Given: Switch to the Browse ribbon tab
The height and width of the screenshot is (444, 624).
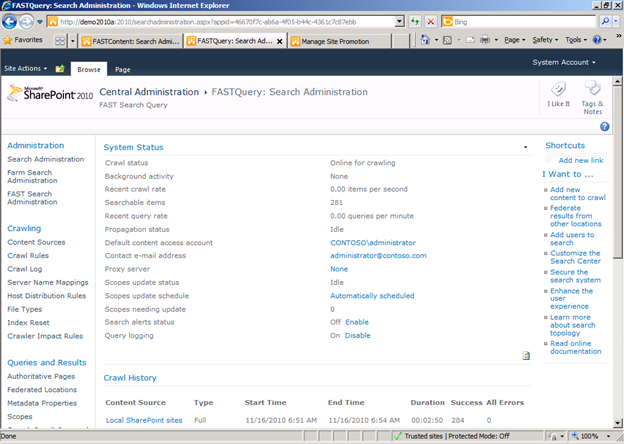Looking at the screenshot, I should [89, 69].
